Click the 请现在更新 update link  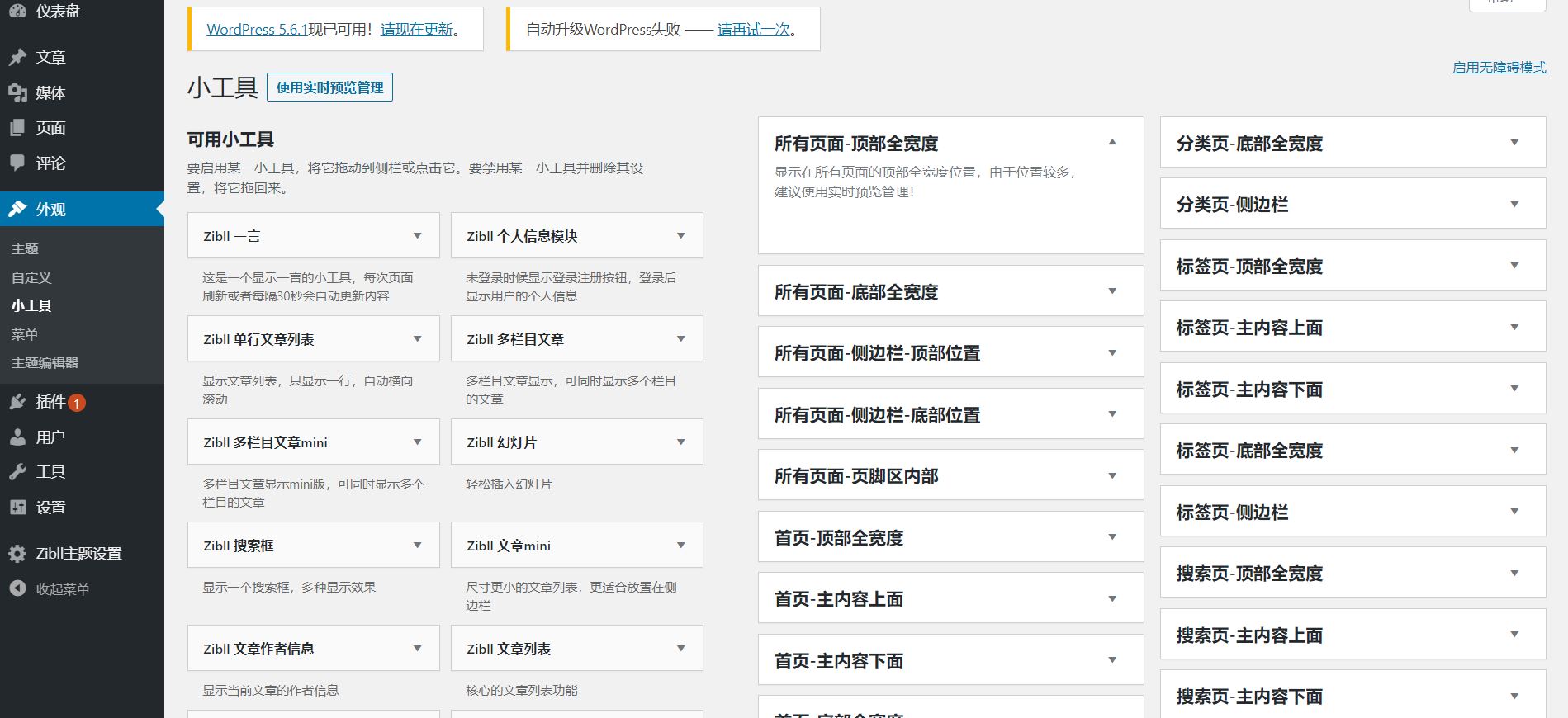click(x=417, y=30)
